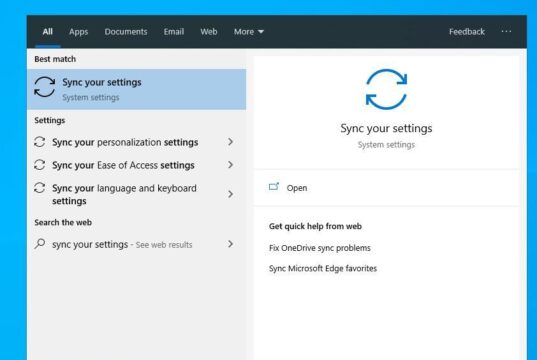Click the large blue sync icon in preview pane
The width and height of the screenshot is (537, 360).
click(386, 89)
